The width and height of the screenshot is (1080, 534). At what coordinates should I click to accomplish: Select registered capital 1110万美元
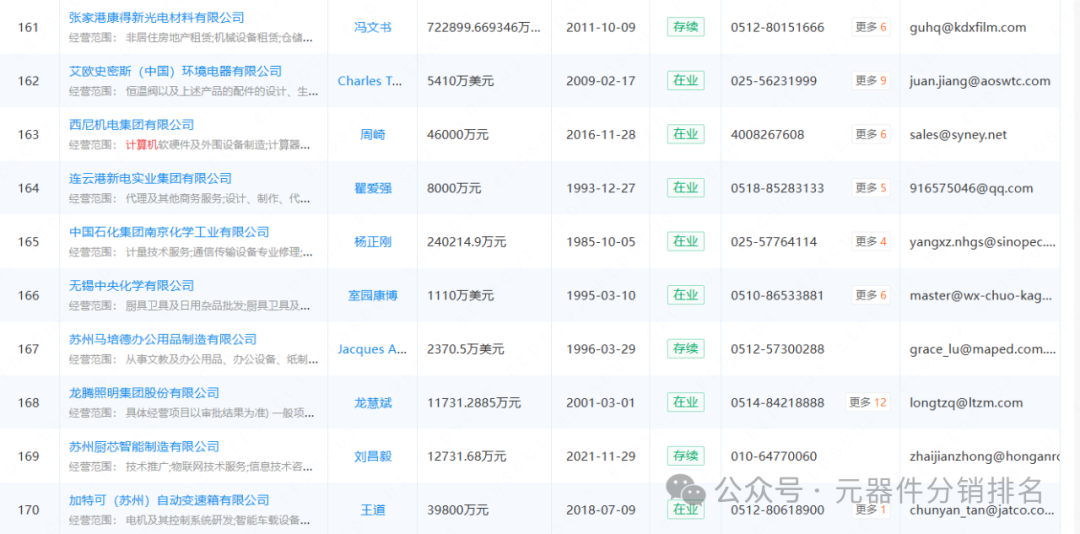(x=460, y=296)
